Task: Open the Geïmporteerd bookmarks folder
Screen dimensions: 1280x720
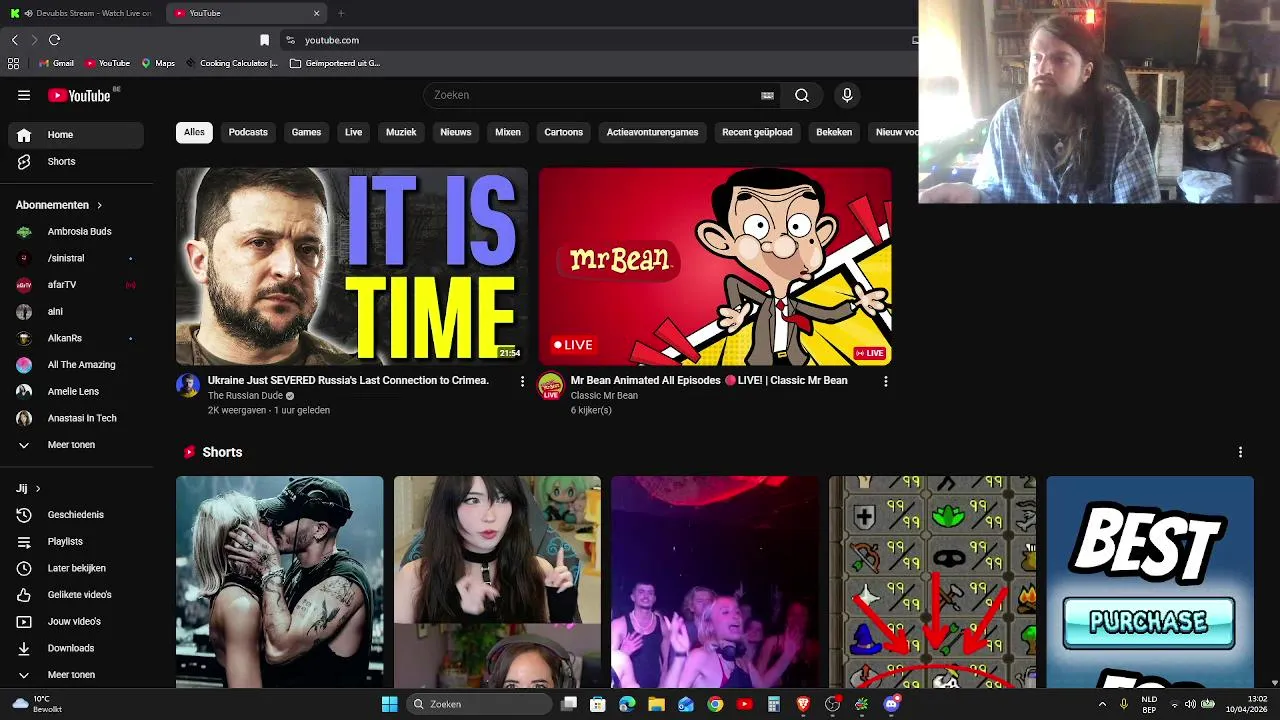Action: click(335, 63)
